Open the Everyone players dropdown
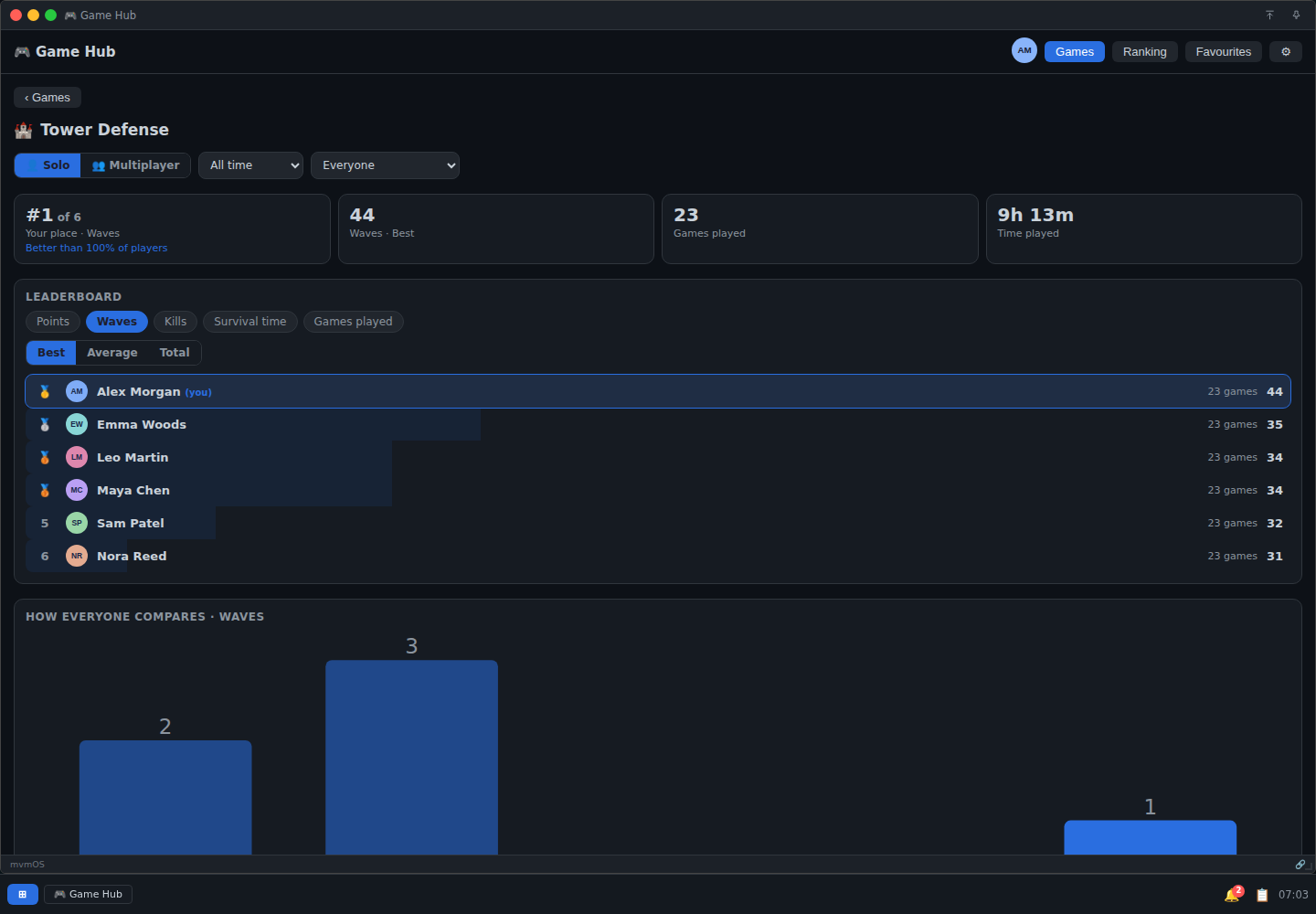The width and height of the screenshot is (1316, 914). pos(385,165)
